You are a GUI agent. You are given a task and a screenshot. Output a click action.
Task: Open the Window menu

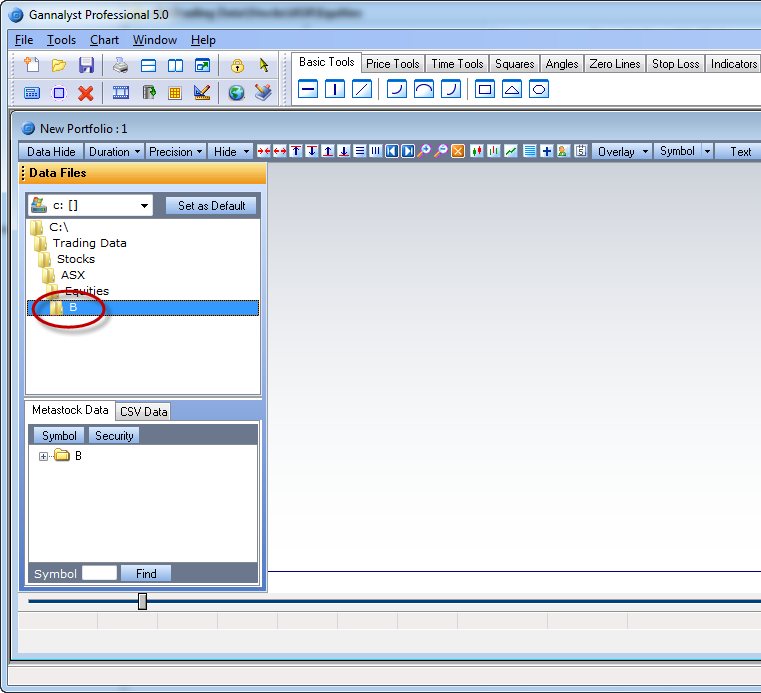click(155, 40)
